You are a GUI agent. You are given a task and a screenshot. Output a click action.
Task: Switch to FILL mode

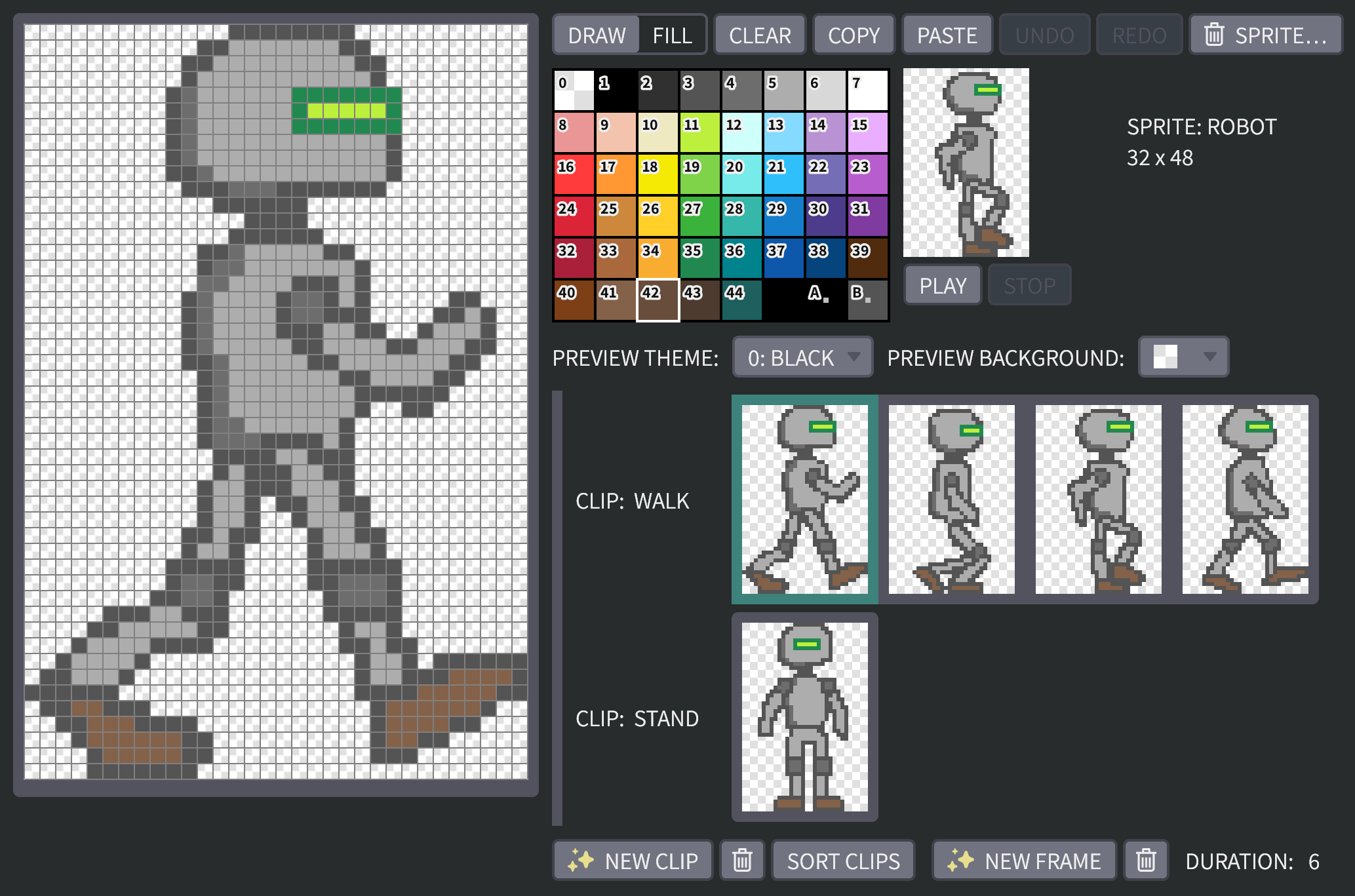672,35
